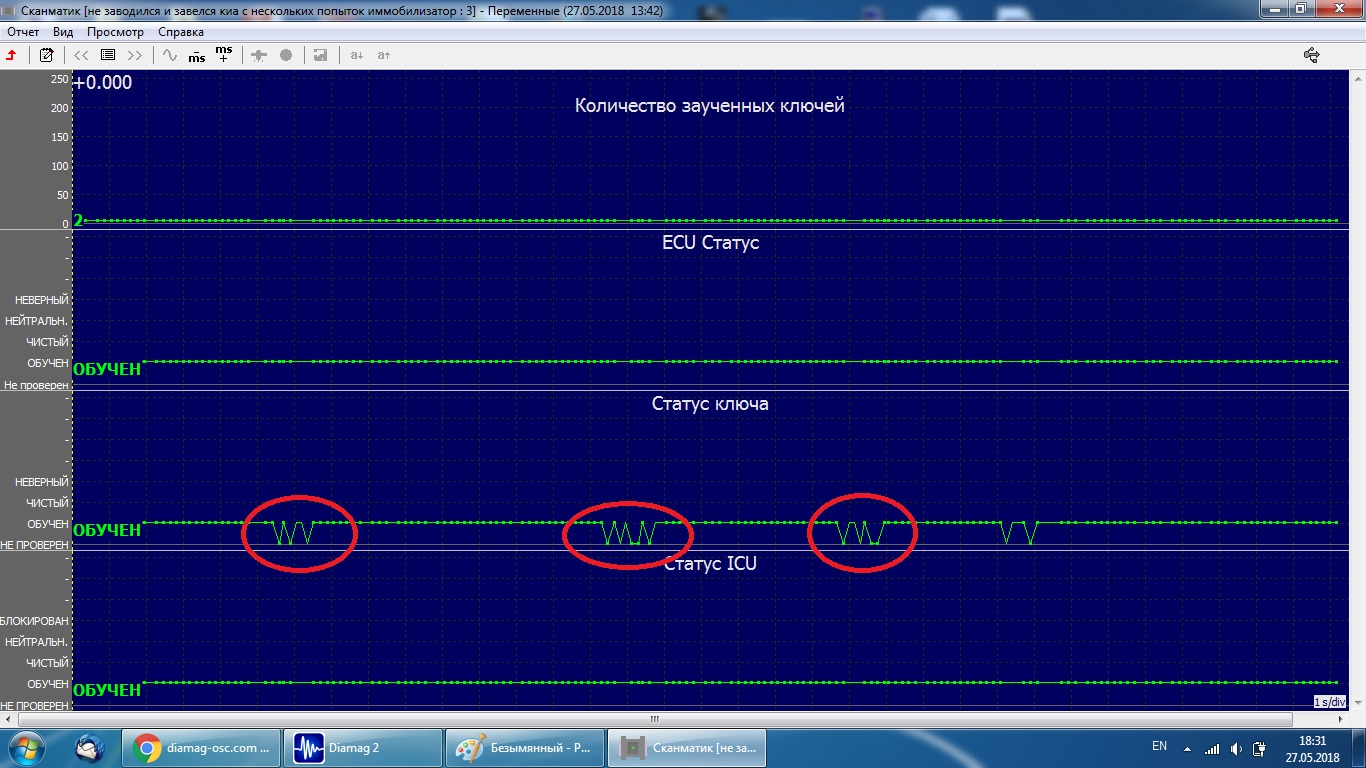This screenshot has height=768, width=1366.
Task: Click the ECU Статус graph title
Action: point(711,242)
